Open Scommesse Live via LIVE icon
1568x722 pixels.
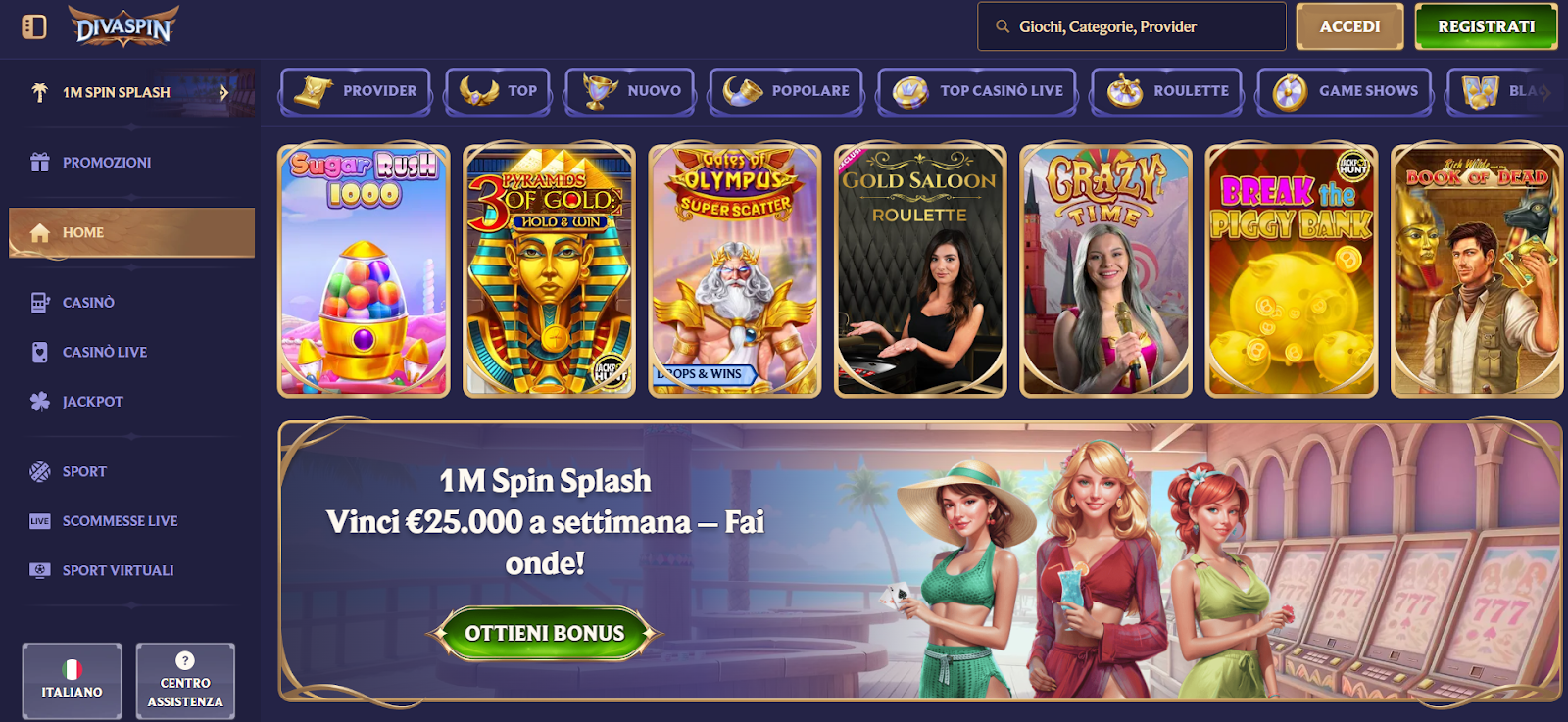39,521
